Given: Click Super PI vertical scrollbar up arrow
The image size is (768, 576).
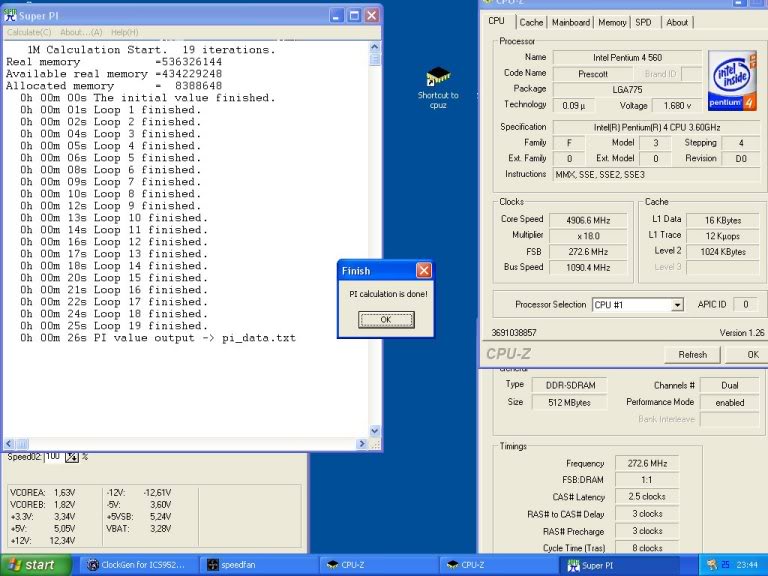Looking at the screenshot, I should click(375, 47).
